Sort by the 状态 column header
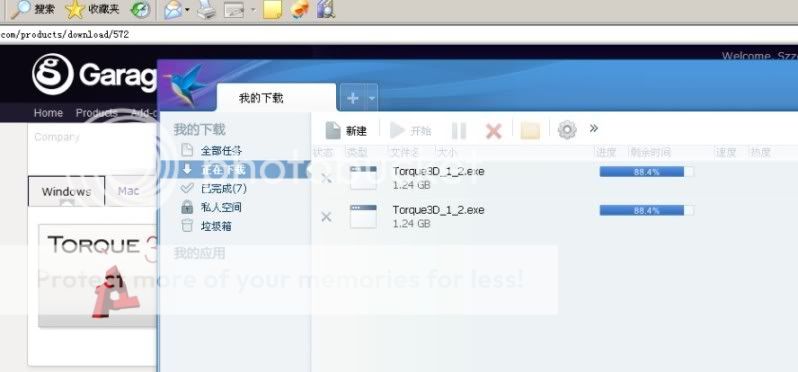This screenshot has height=372, width=798. pyautogui.click(x=323, y=152)
